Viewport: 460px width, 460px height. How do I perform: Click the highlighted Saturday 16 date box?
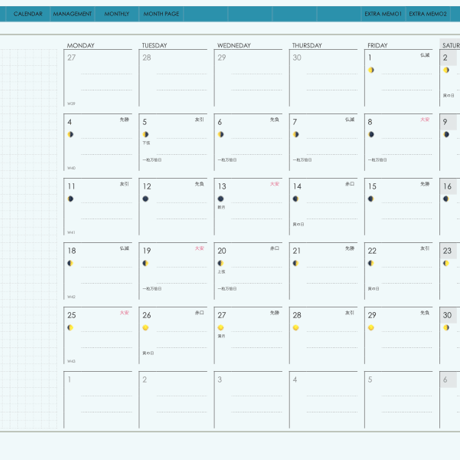coord(448,186)
